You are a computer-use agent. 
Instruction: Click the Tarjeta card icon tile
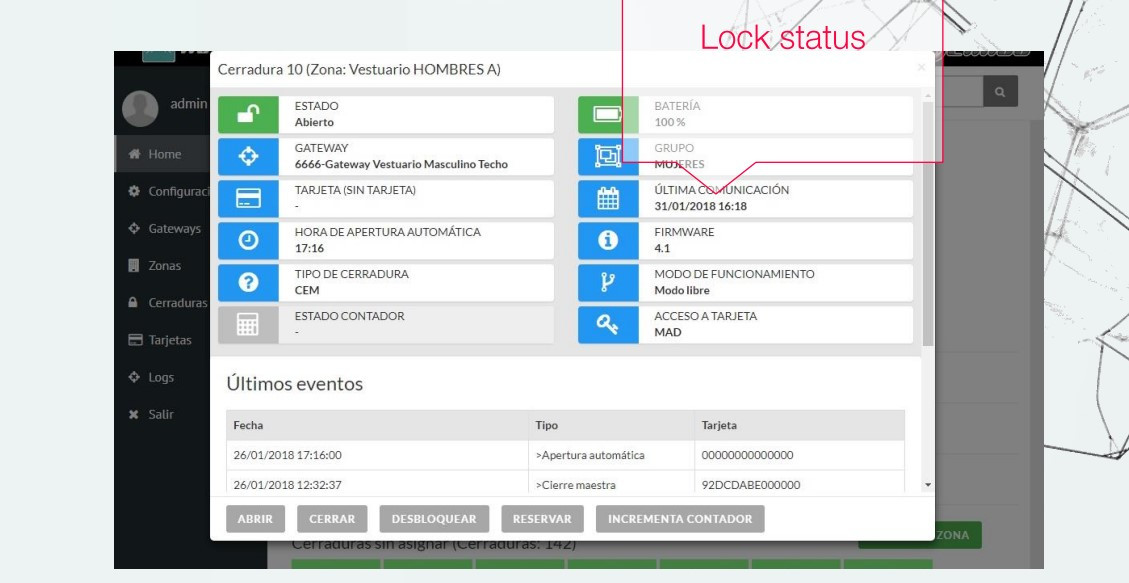click(x=248, y=199)
